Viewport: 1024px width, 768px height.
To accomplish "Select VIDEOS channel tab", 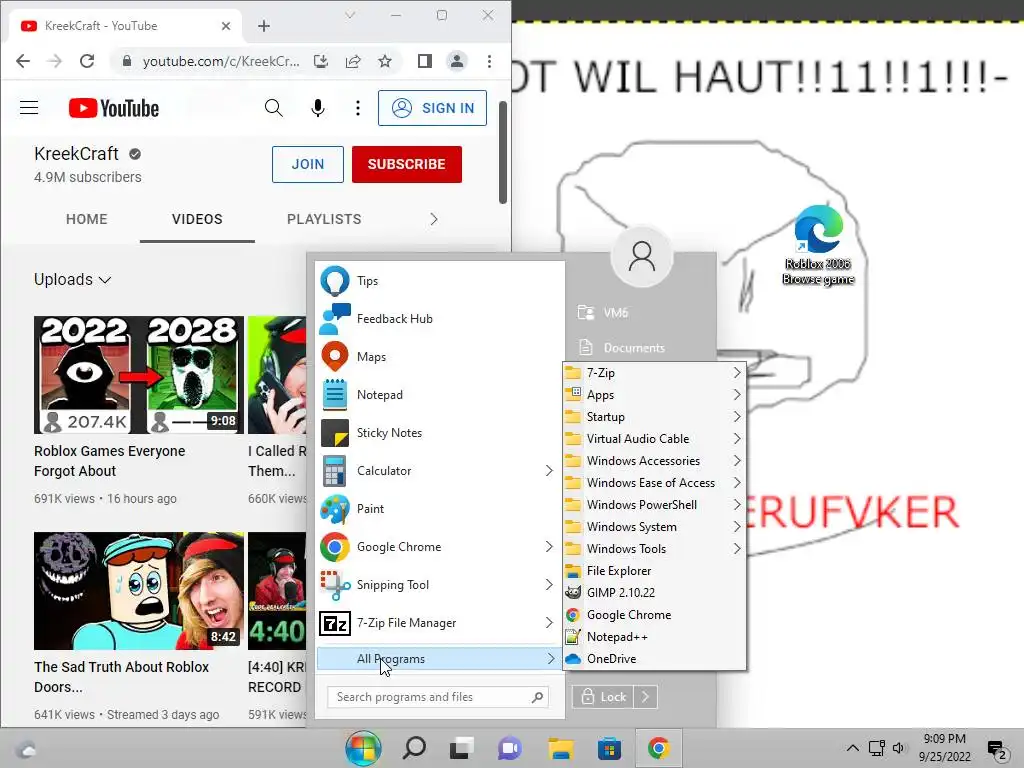I will [x=197, y=219].
